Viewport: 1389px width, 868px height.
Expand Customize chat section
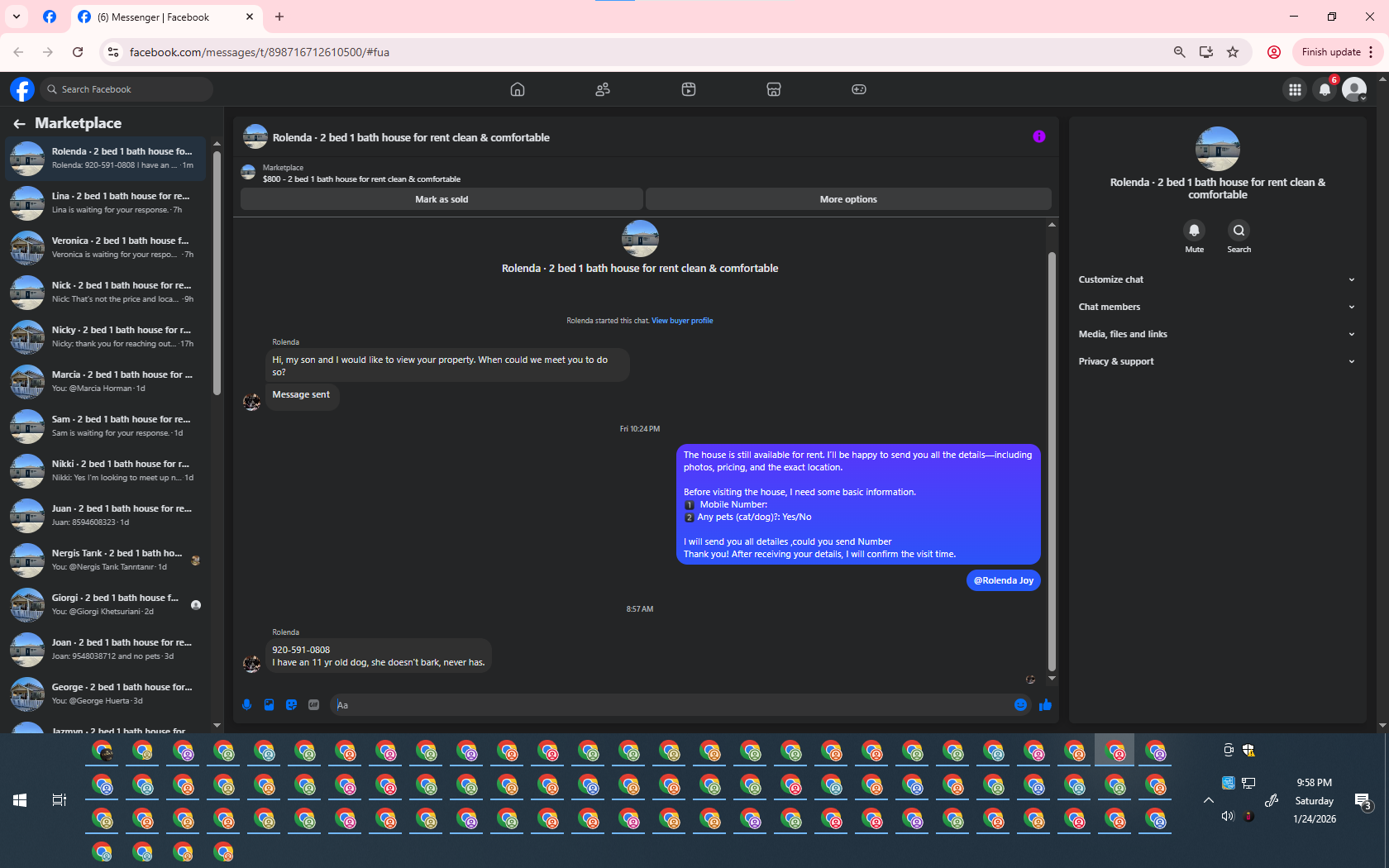1217,279
